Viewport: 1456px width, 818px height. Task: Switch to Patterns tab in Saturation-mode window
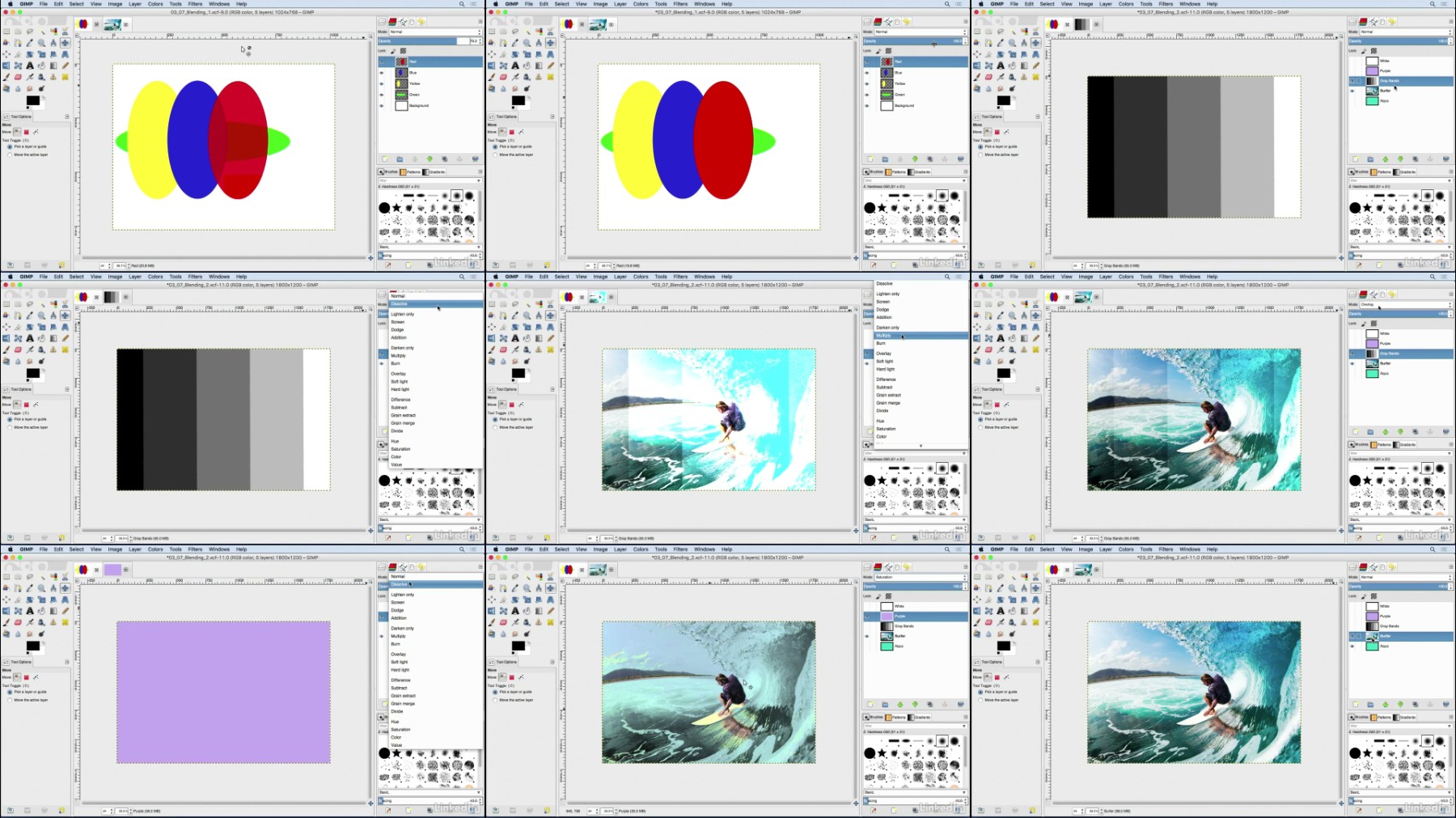[895, 717]
